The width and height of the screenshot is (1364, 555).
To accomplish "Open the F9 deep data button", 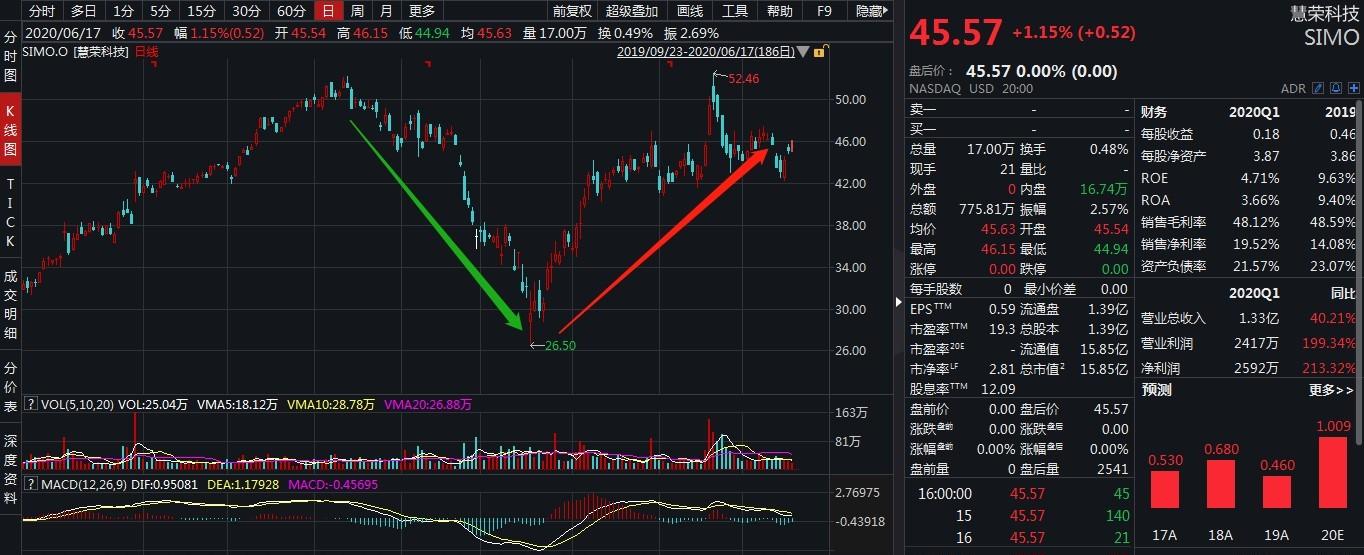I will coord(824,11).
